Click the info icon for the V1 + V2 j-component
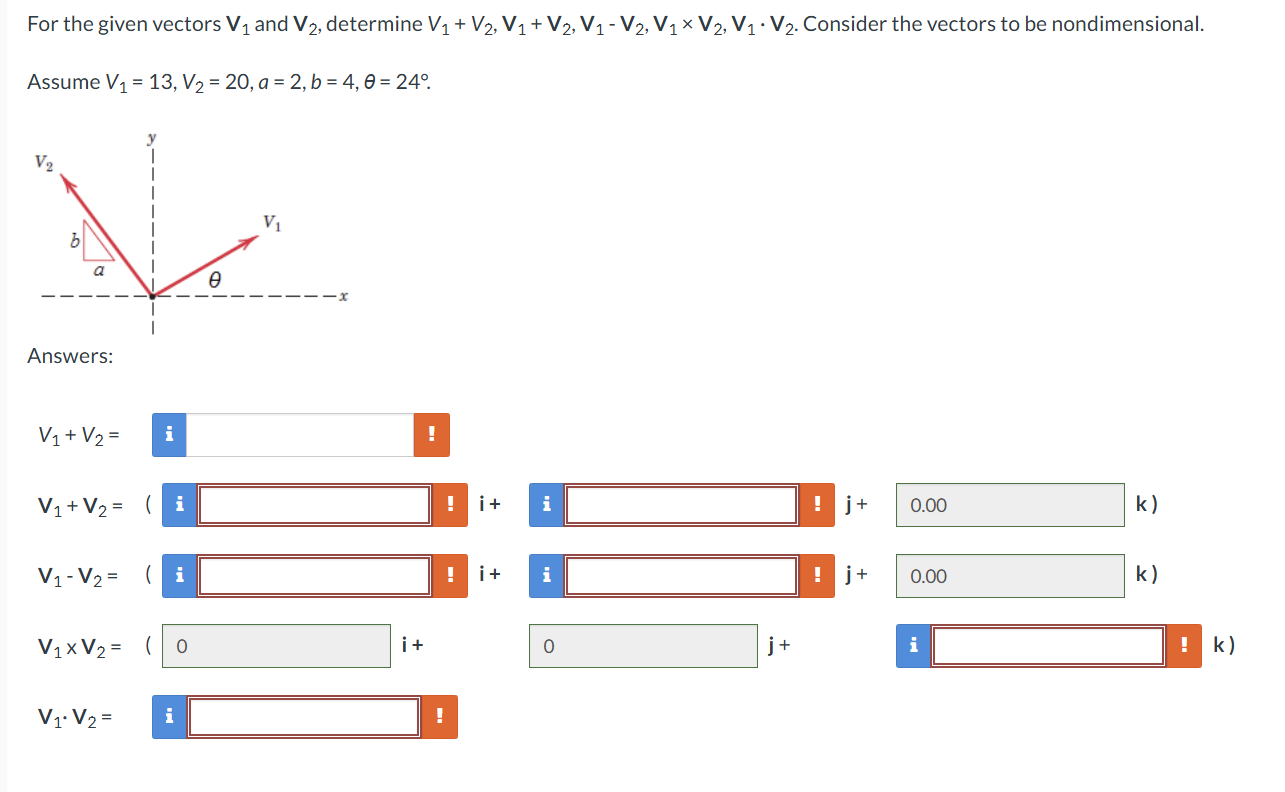 click(x=545, y=505)
